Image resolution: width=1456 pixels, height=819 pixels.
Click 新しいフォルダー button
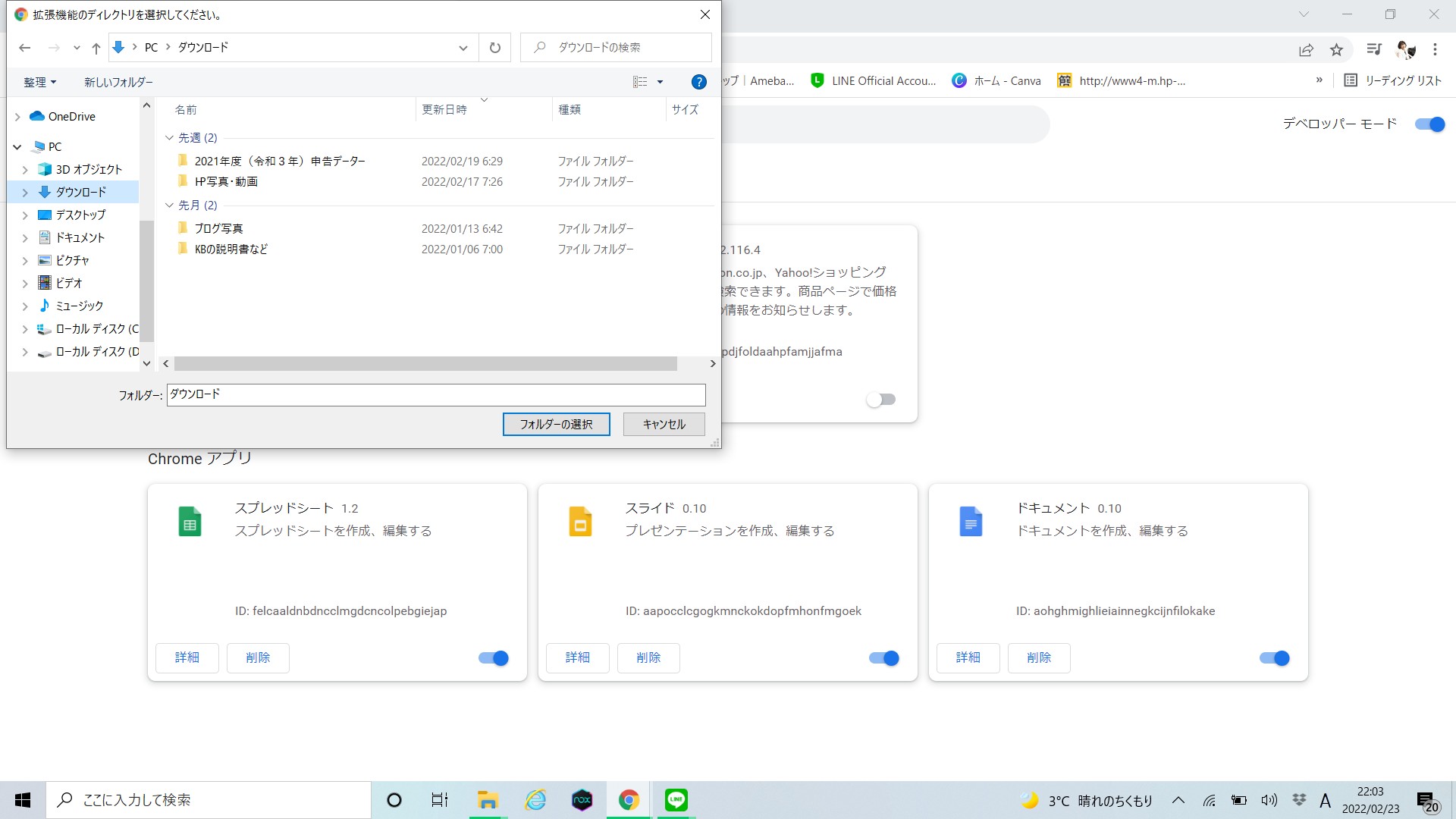118,82
